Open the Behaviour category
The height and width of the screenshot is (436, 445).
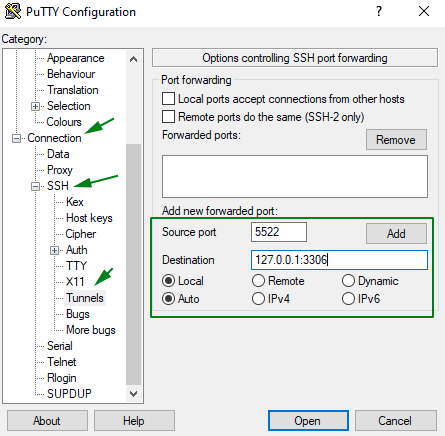pyautogui.click(x=71, y=74)
